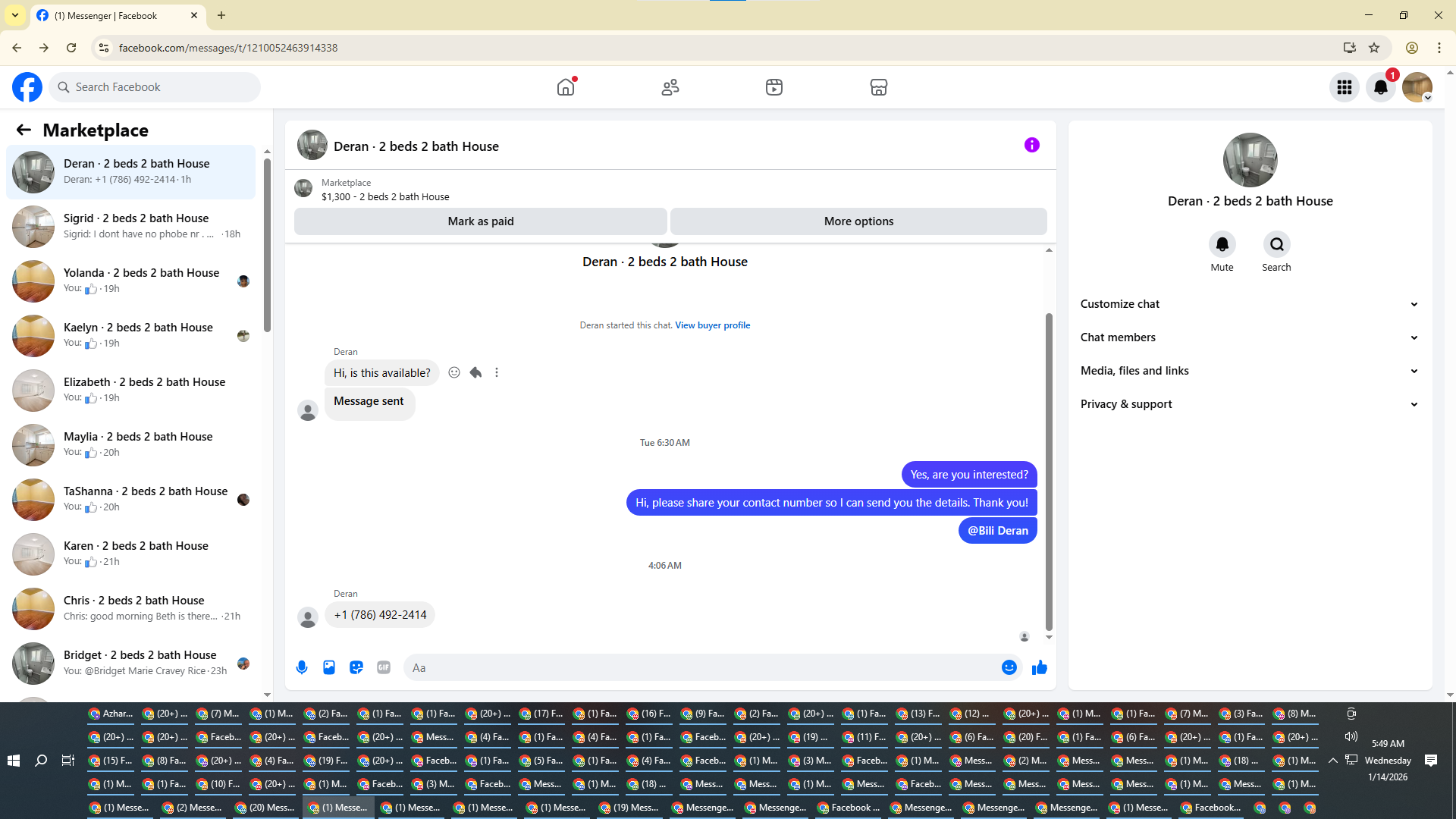
Task: Click the Mark as paid button
Action: [480, 221]
